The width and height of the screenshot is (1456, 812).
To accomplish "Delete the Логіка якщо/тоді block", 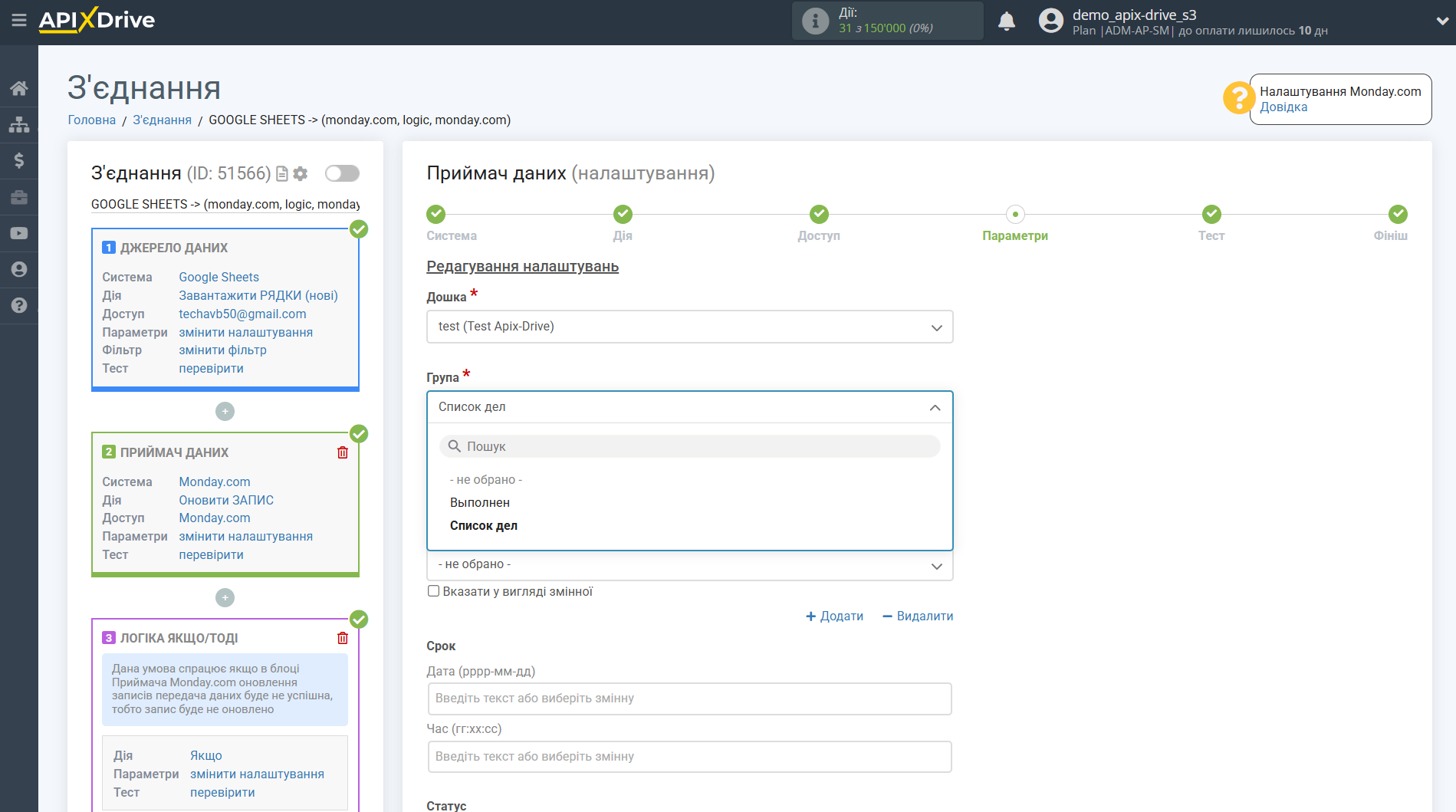I will [343, 638].
